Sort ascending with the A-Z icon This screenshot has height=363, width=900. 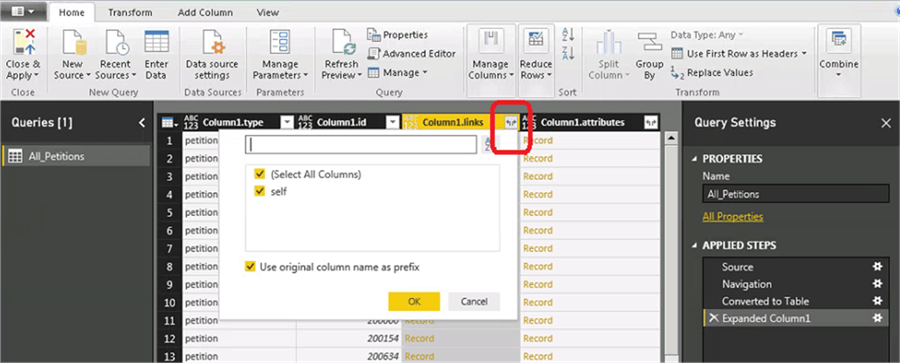point(568,34)
